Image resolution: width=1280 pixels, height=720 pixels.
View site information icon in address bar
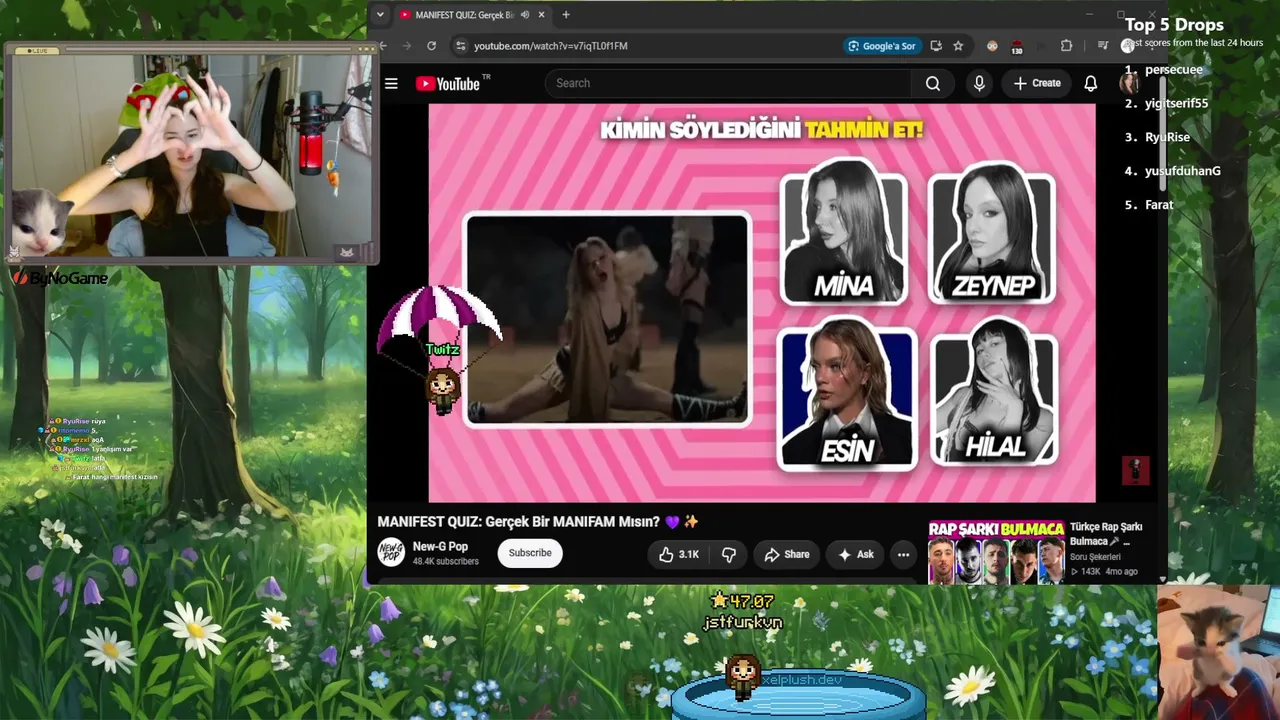coord(460,46)
